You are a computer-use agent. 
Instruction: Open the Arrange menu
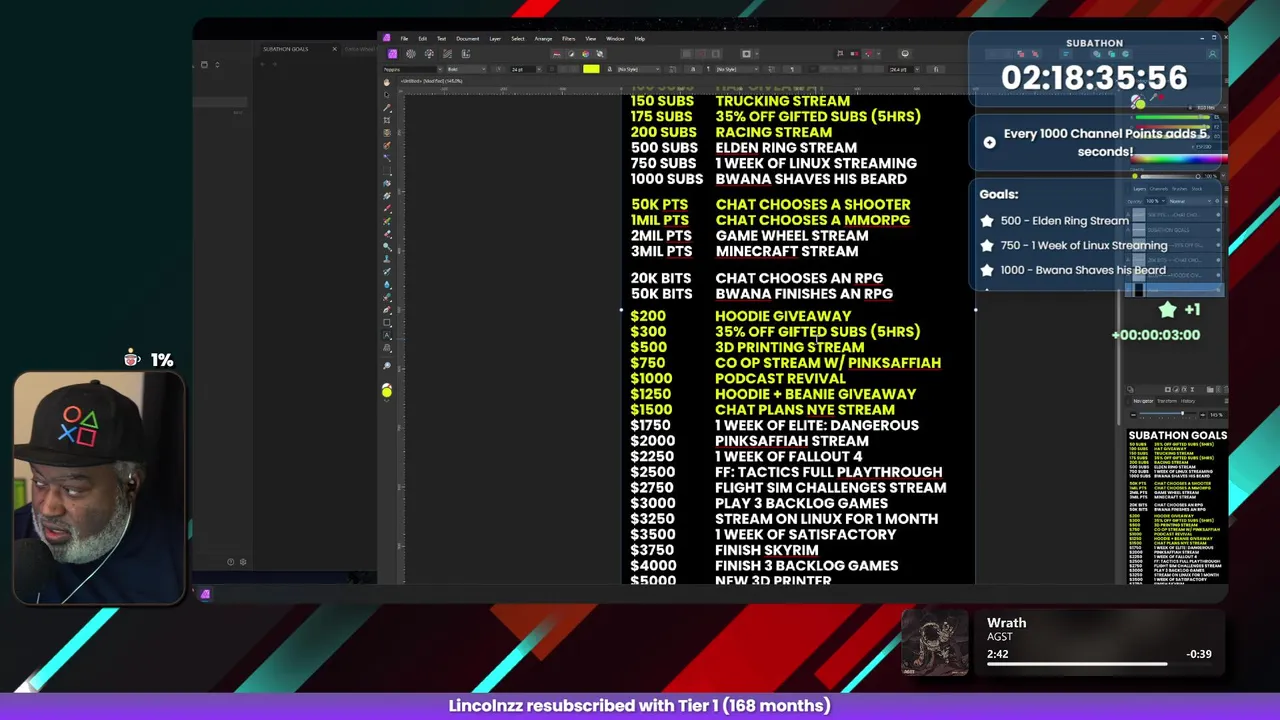click(x=543, y=39)
